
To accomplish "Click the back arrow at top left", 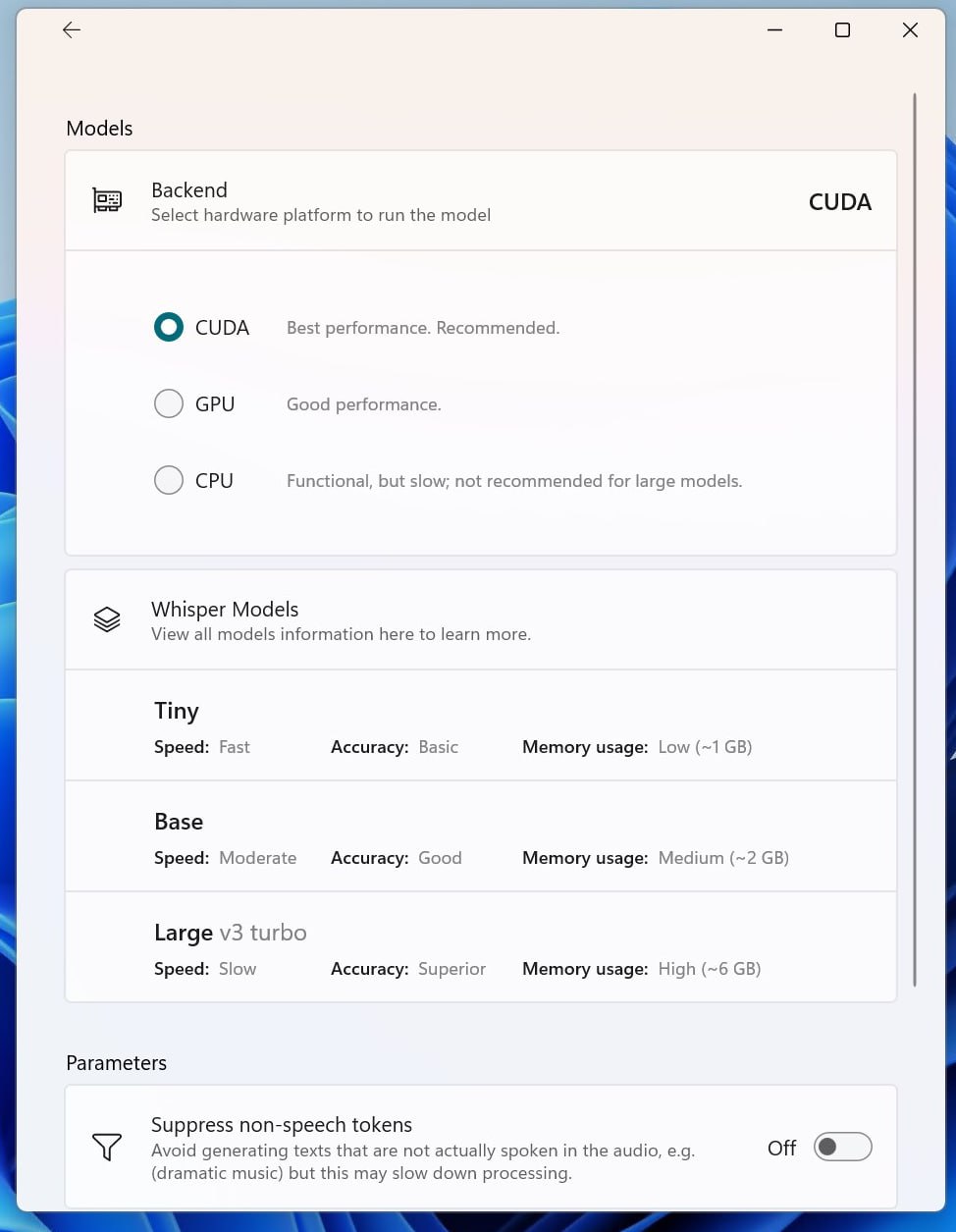I will coord(71,29).
